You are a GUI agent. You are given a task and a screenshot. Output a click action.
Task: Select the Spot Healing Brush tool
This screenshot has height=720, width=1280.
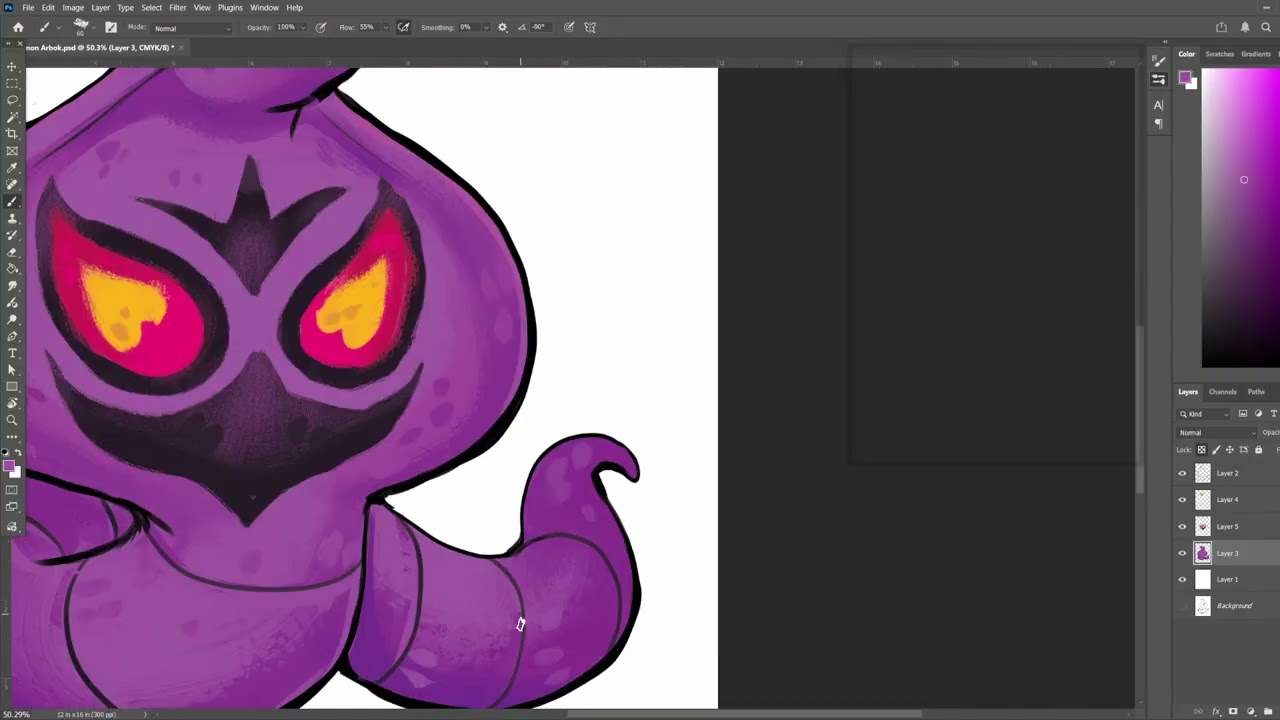(x=12, y=184)
